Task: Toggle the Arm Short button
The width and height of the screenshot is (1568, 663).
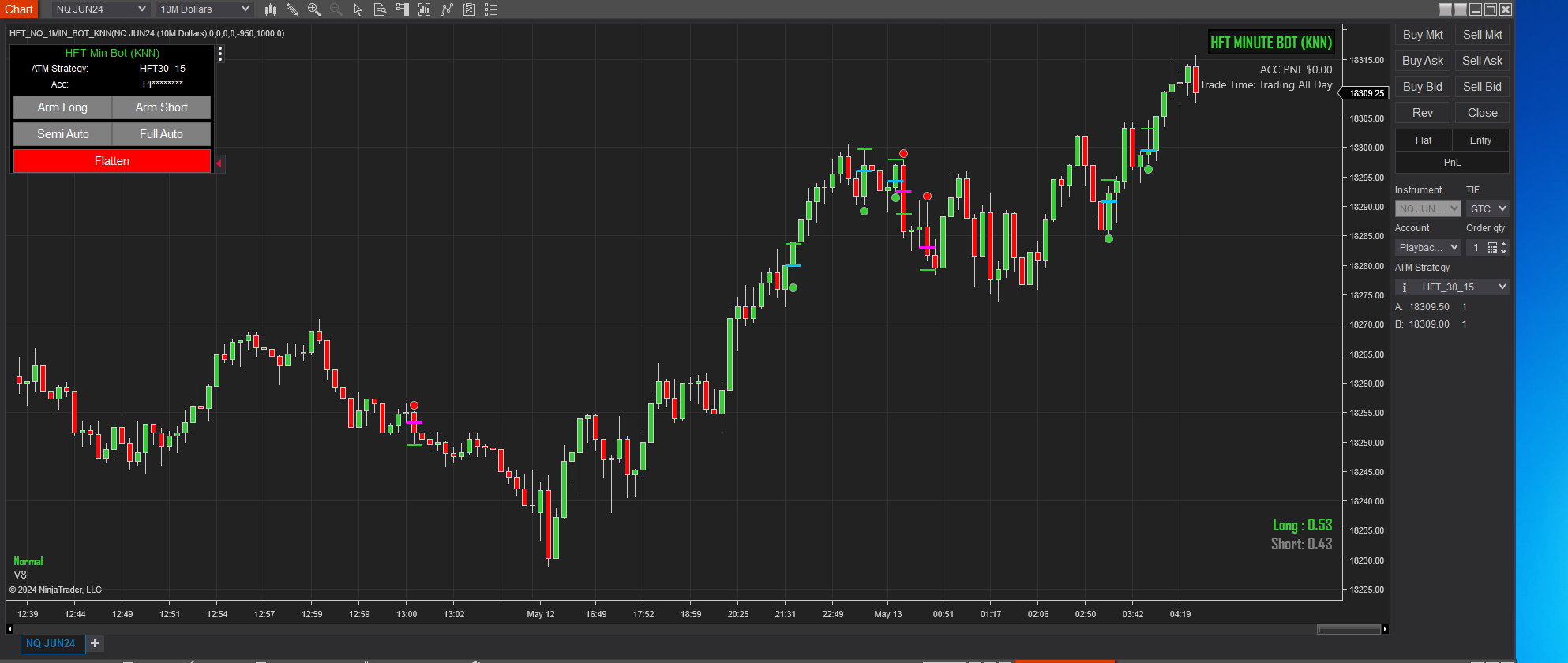Action: point(161,107)
